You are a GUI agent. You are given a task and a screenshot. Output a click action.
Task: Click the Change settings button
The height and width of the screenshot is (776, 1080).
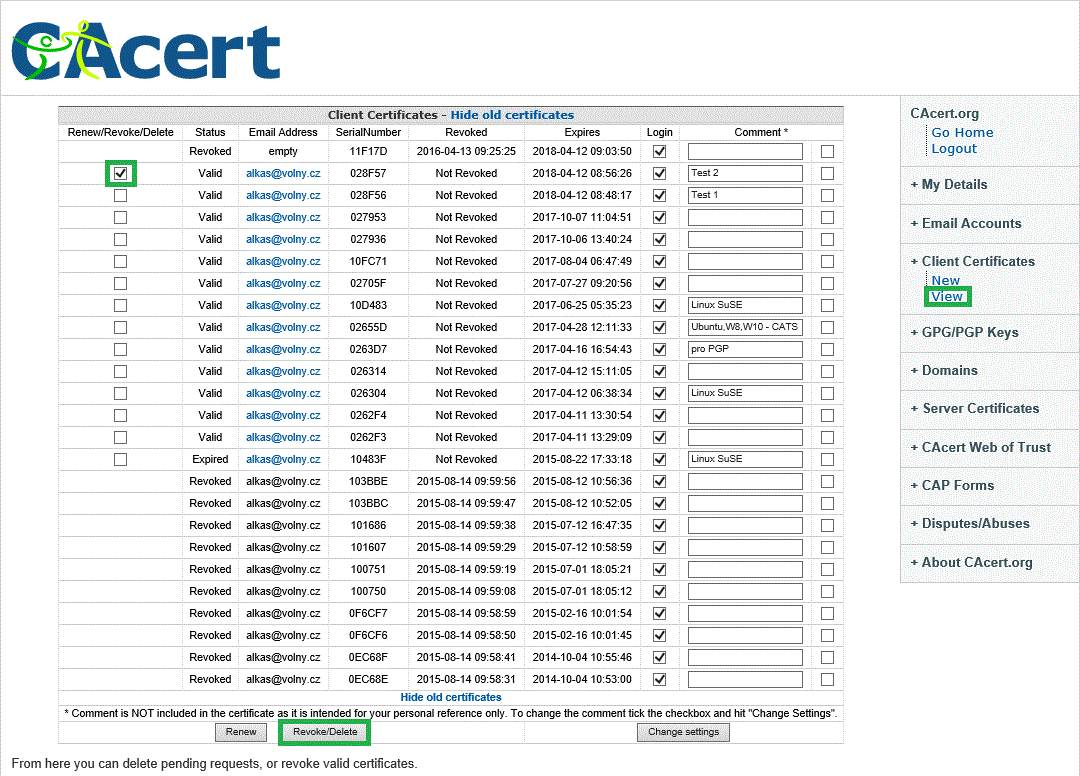coord(683,732)
